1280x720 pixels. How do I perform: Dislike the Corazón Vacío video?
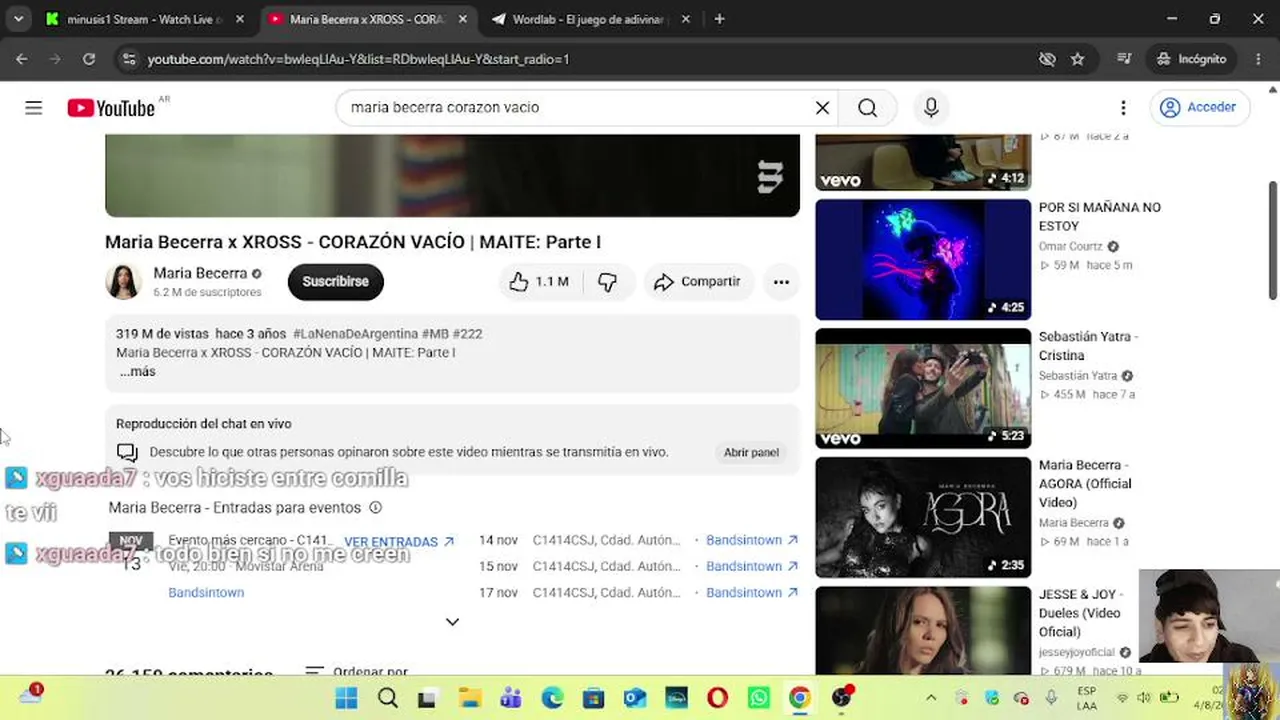point(608,282)
